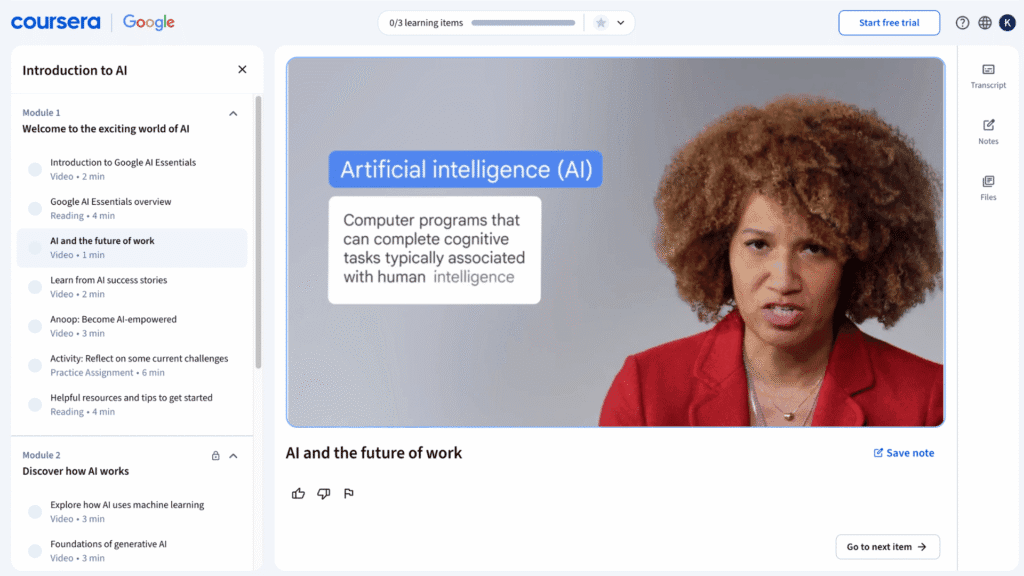This screenshot has height=576, width=1024.
Task: Open Activity: Reflect on some current challenges
Action: pyautogui.click(x=133, y=365)
